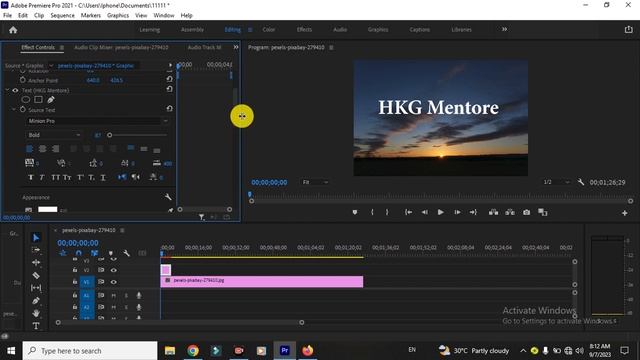Click Quick Export share icon
The image size is (640, 360).
[x=628, y=29]
